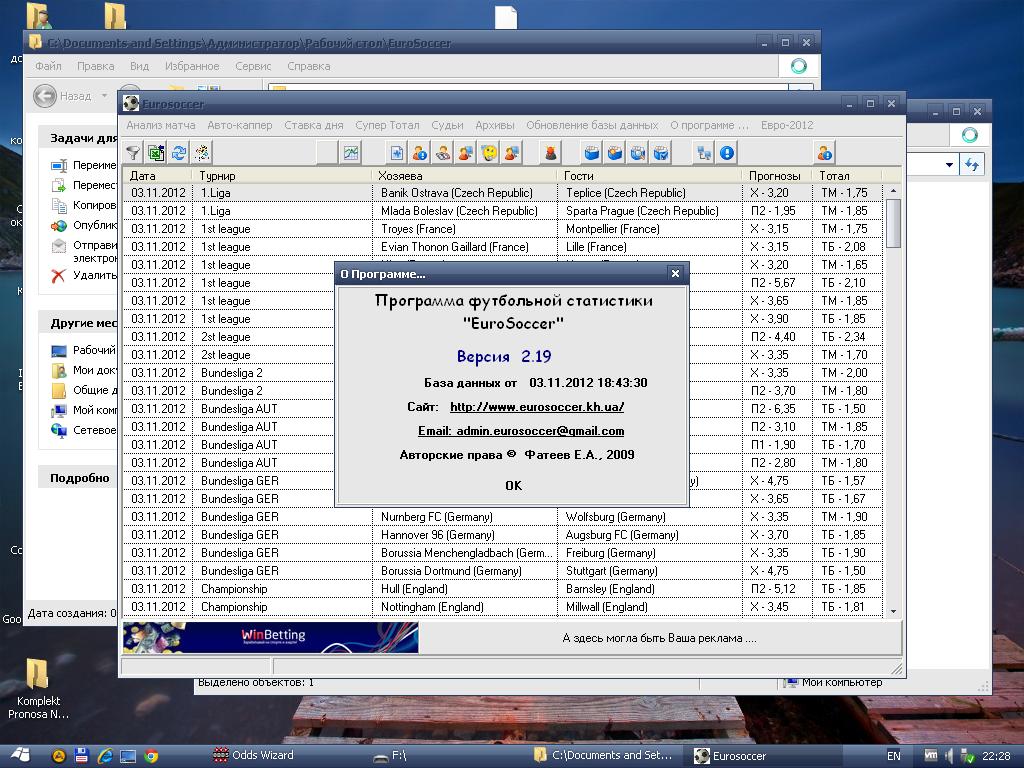The image size is (1024, 768).
Task: Click the red siren alarm toolbar icon
Action: coord(551,153)
